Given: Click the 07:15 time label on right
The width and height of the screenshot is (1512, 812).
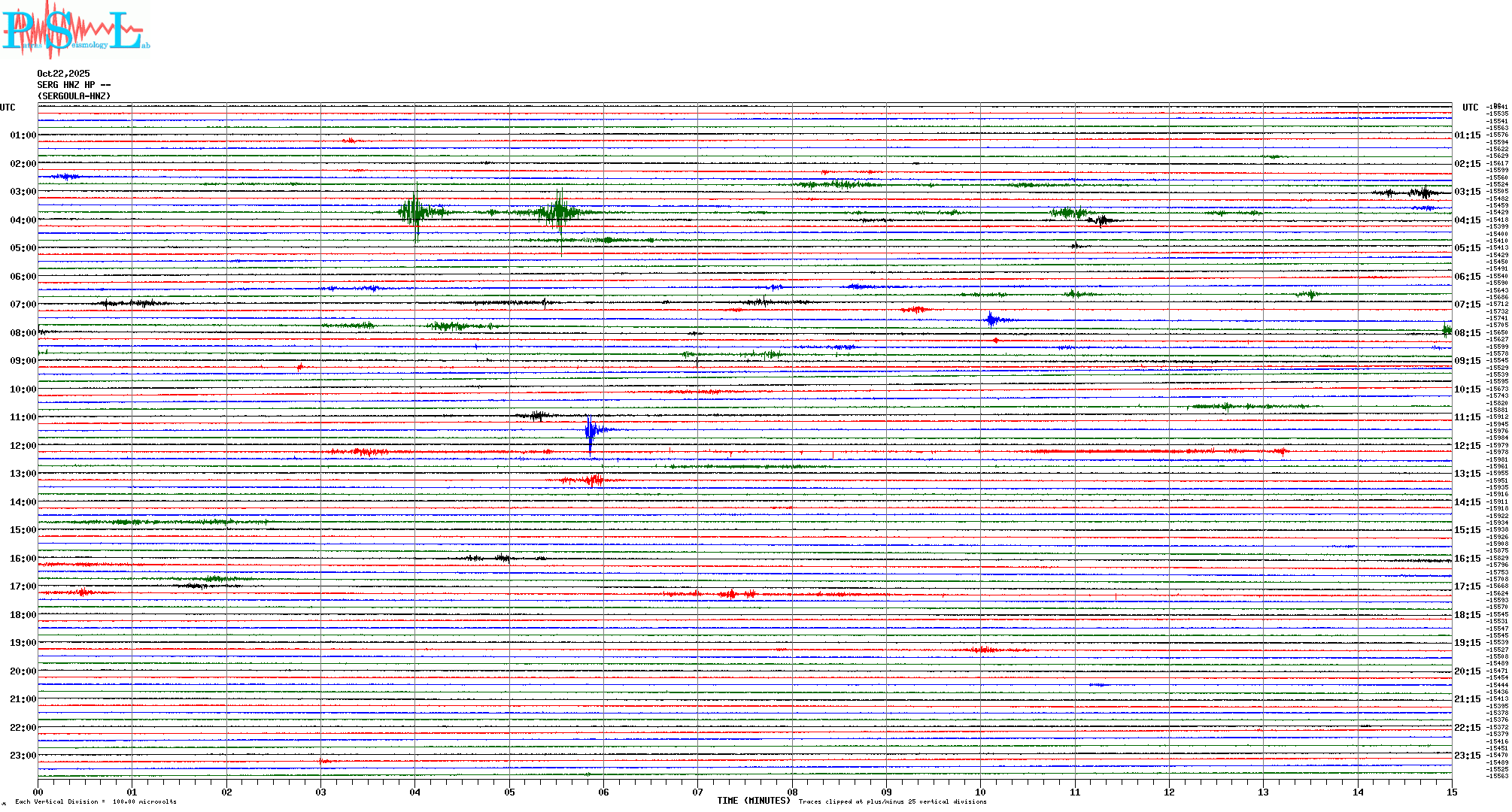Looking at the screenshot, I should click(x=1467, y=304).
